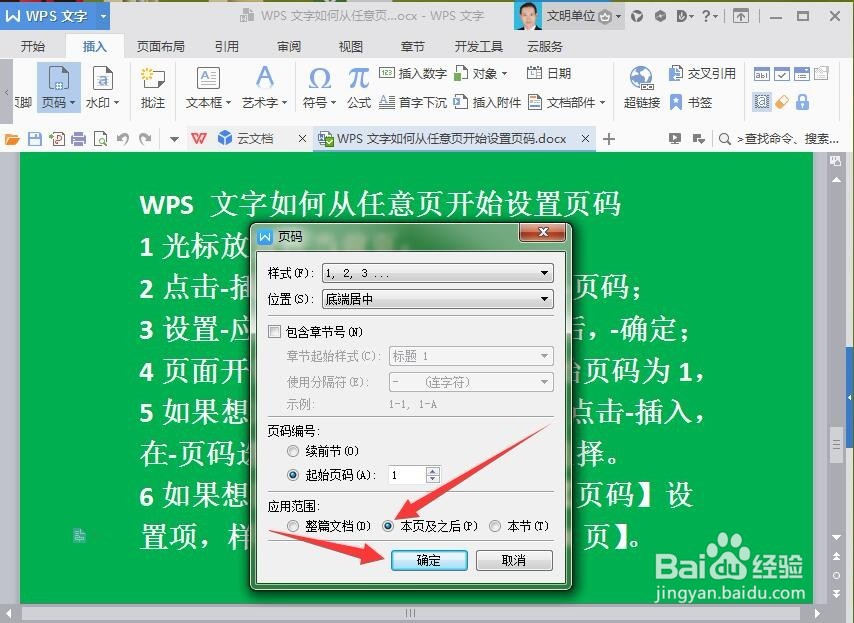Viewport: 854px width, 623px height.
Task: Switch to the 引用 tab
Action: click(x=227, y=47)
